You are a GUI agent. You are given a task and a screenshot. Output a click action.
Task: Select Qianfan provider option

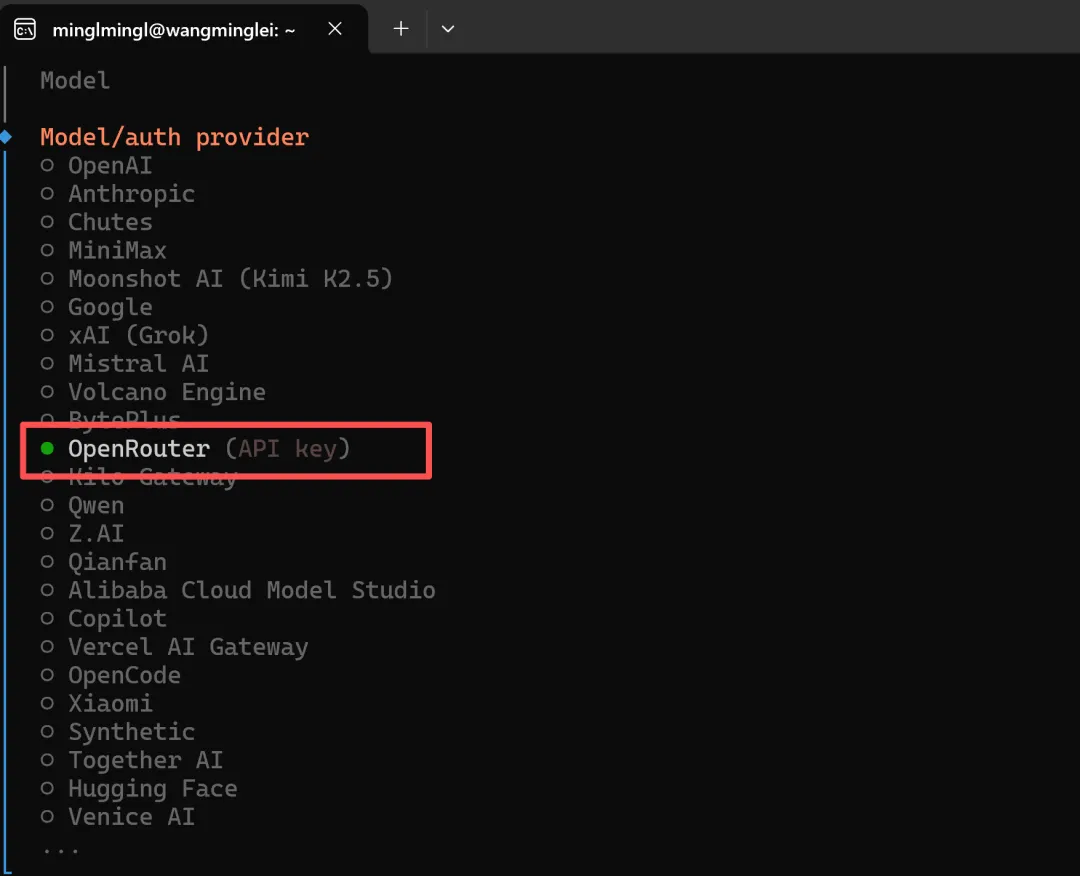pos(103,562)
